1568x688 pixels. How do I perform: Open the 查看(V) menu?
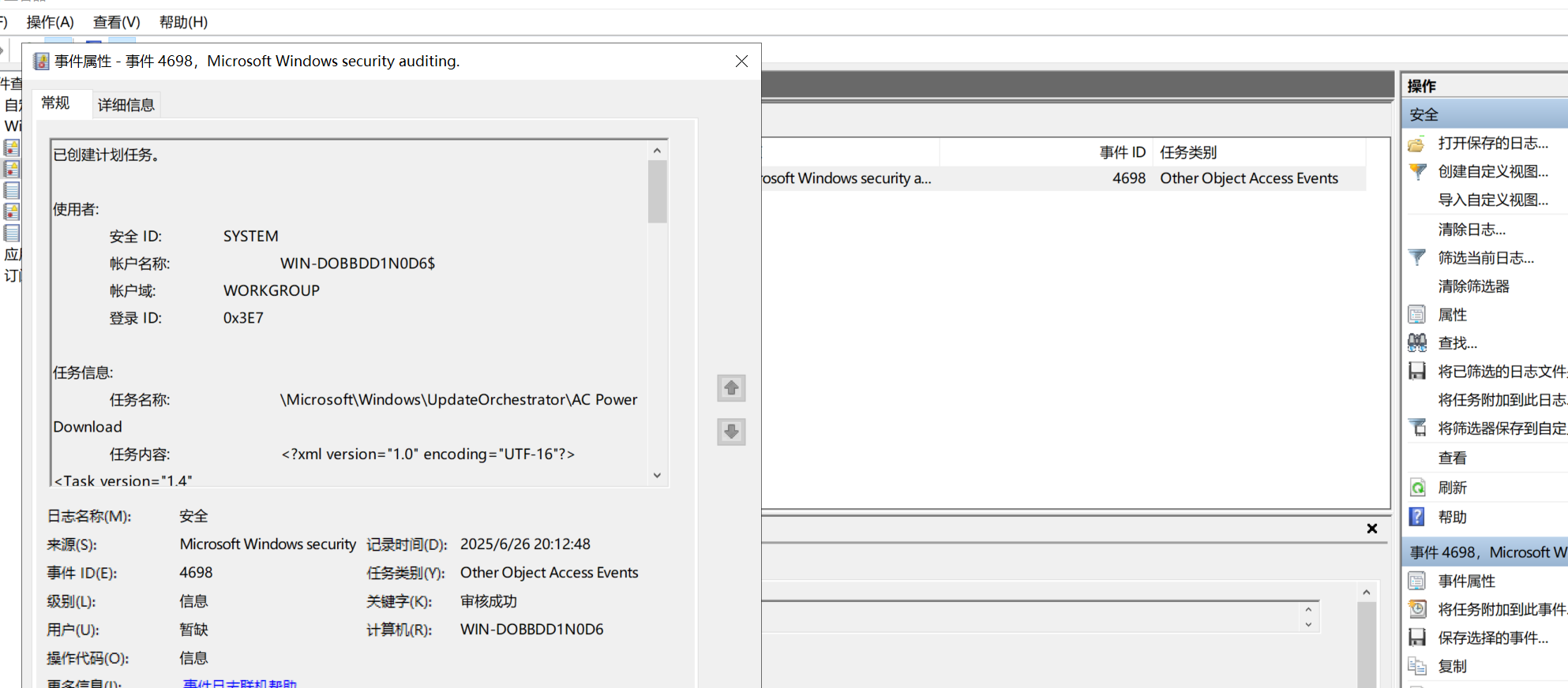coord(116,22)
